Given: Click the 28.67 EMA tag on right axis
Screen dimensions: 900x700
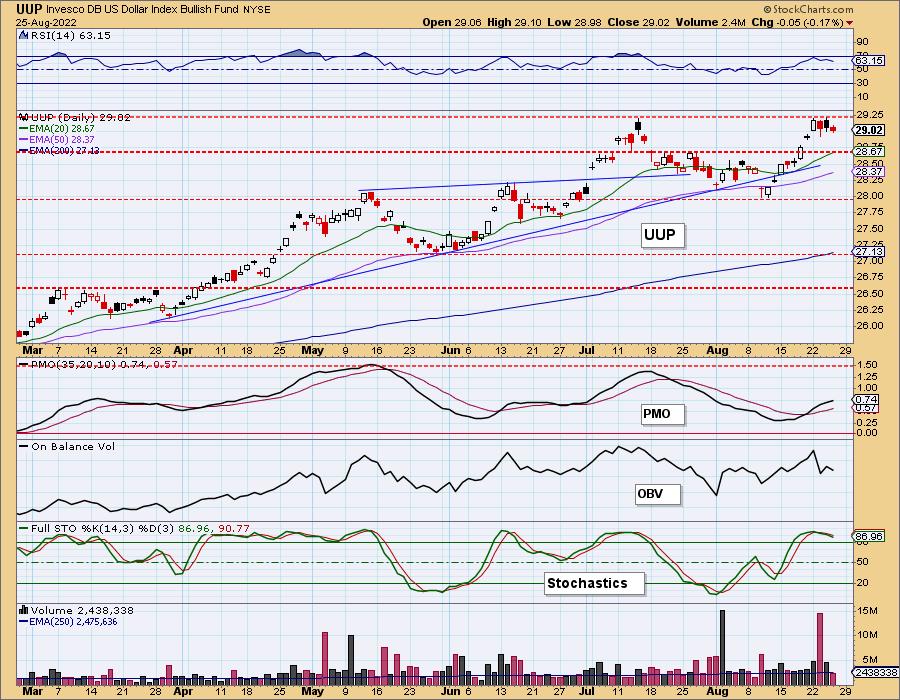Looking at the screenshot, I should (869, 152).
